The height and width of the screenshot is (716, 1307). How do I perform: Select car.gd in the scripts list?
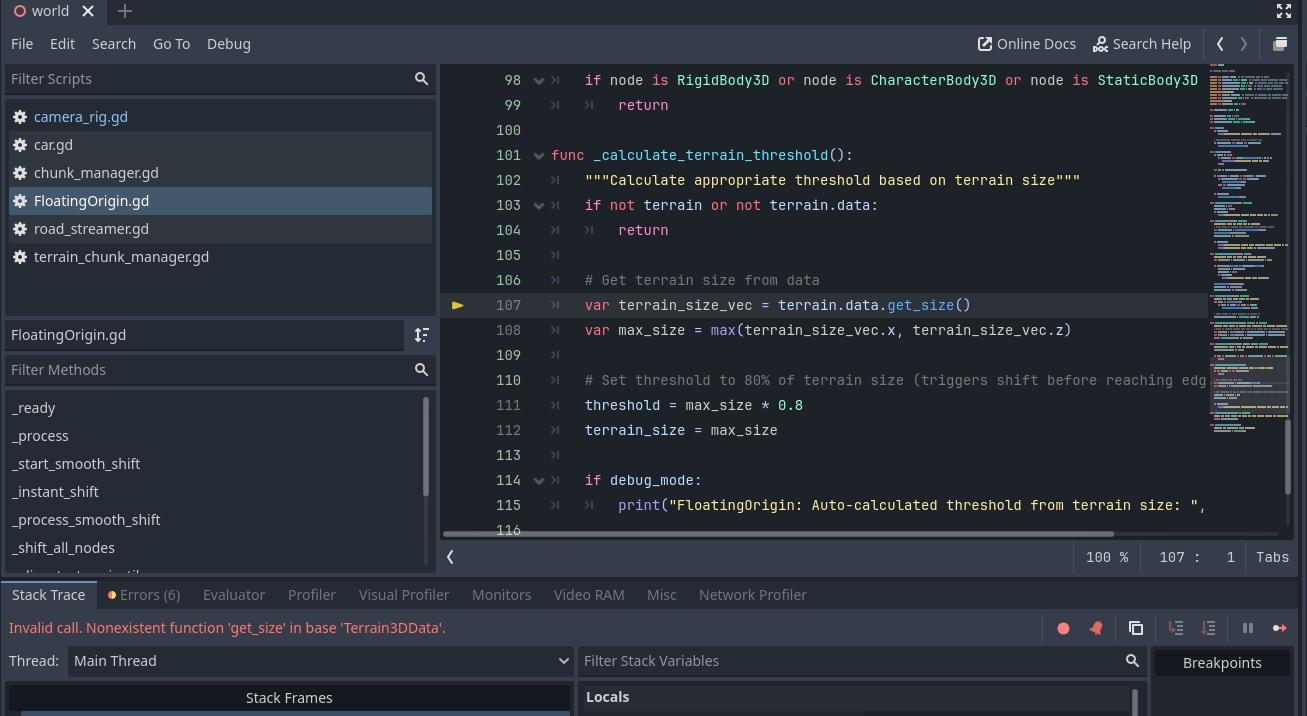pyautogui.click(x=53, y=145)
